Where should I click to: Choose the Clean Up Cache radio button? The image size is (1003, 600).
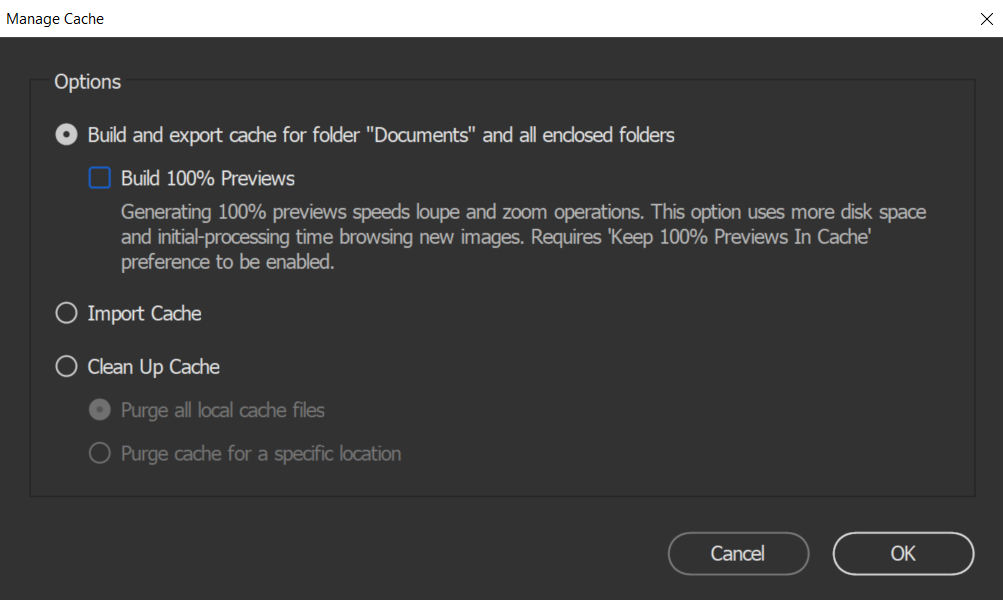66,367
